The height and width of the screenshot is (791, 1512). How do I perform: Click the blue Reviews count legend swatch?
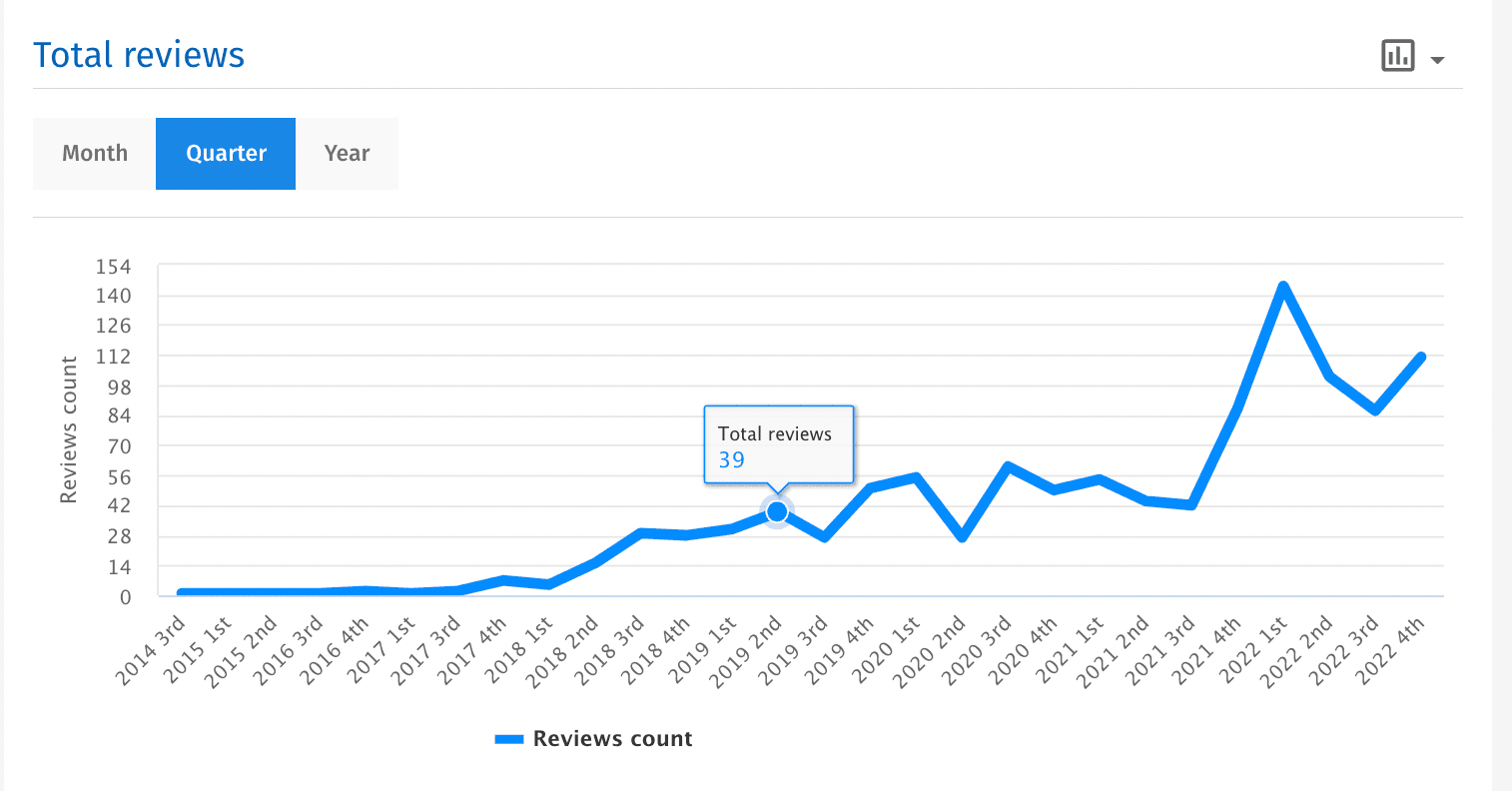509,739
